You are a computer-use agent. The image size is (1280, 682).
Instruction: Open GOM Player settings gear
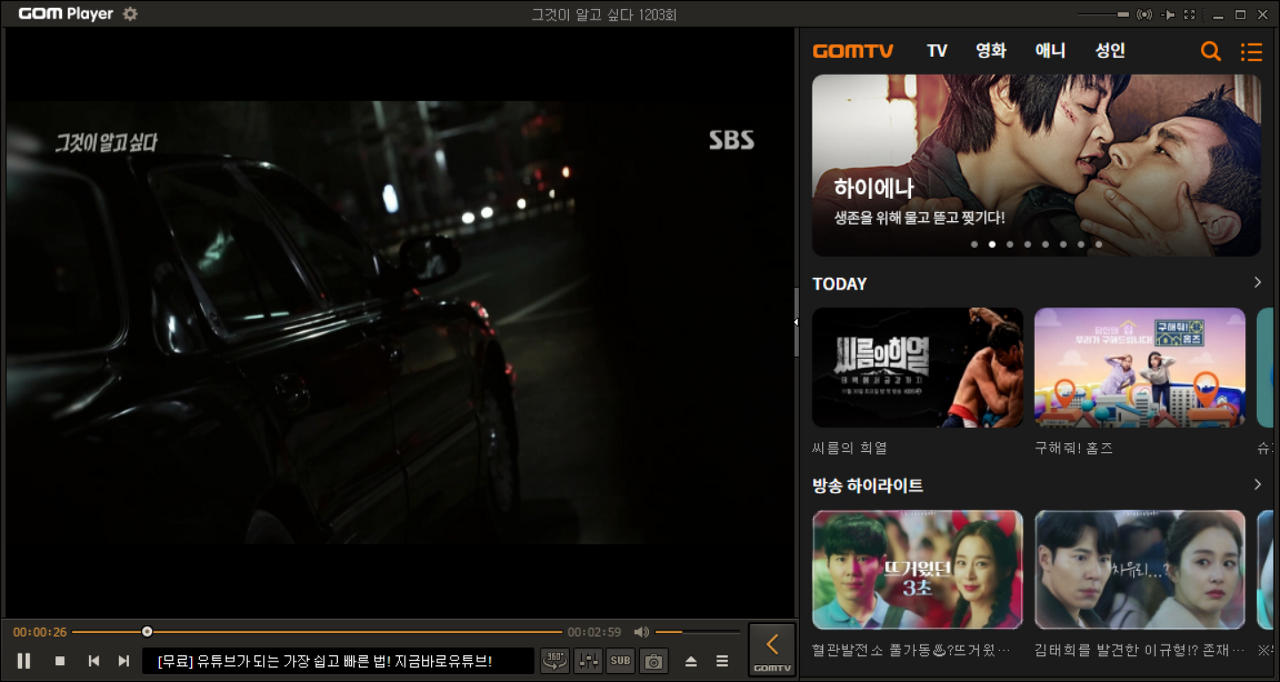click(130, 14)
